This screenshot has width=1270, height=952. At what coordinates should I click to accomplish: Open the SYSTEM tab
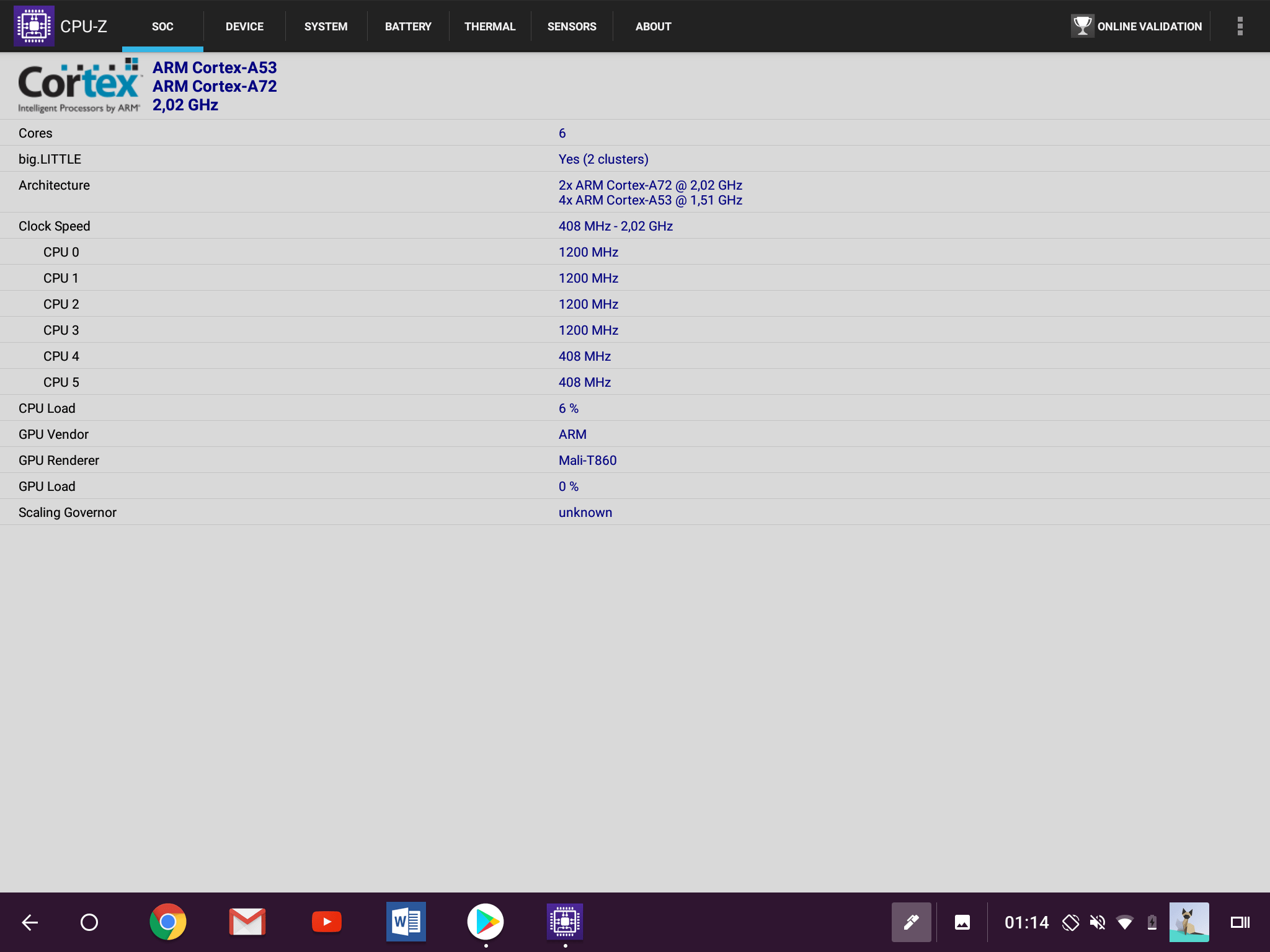(x=326, y=26)
